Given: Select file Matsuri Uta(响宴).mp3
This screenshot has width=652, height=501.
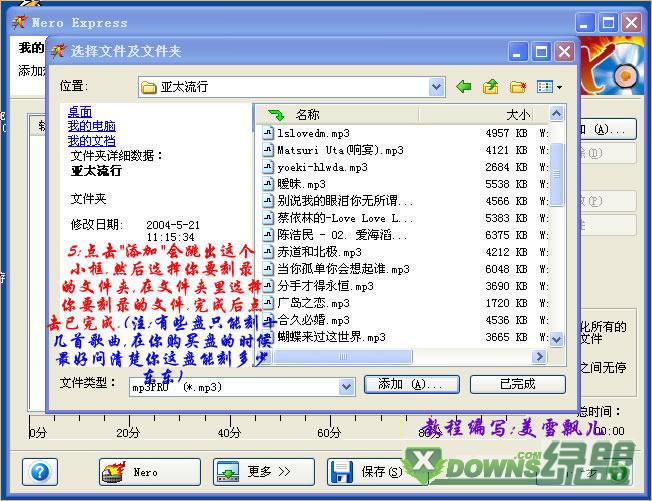Looking at the screenshot, I should (x=340, y=150).
